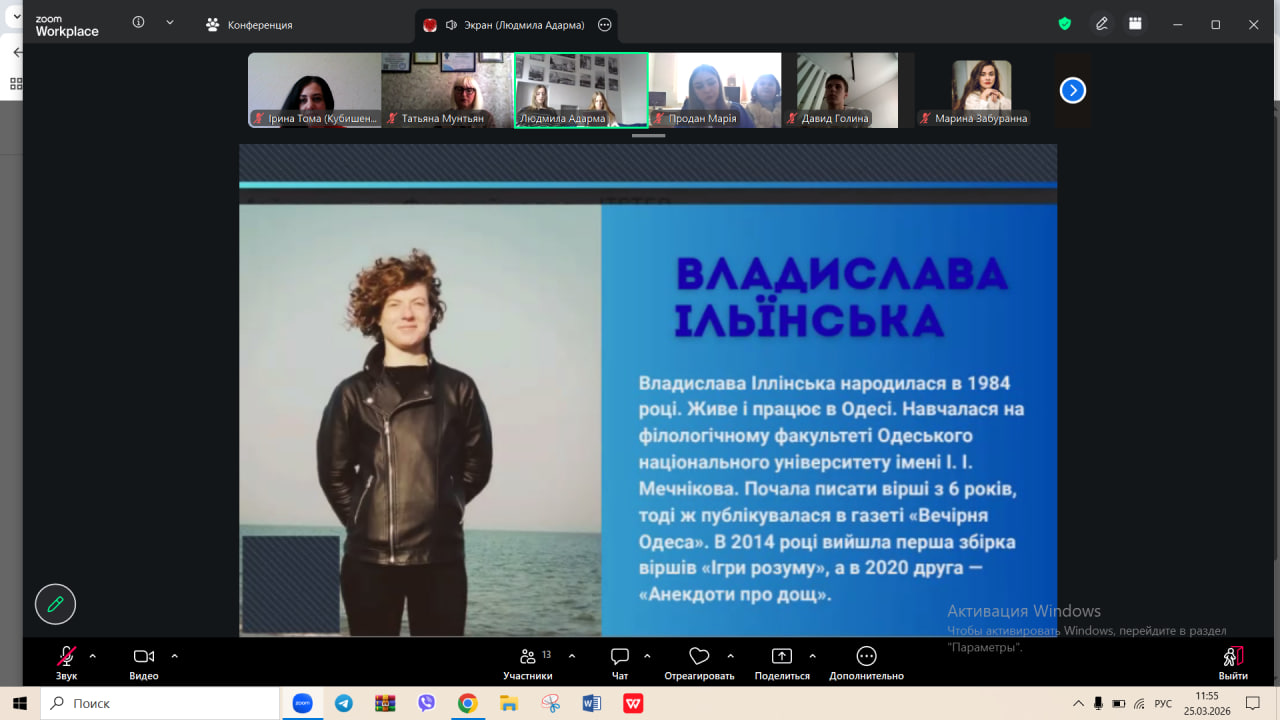Open the Telegram icon in the taskbar
This screenshot has height=720, width=1280.
click(x=344, y=704)
